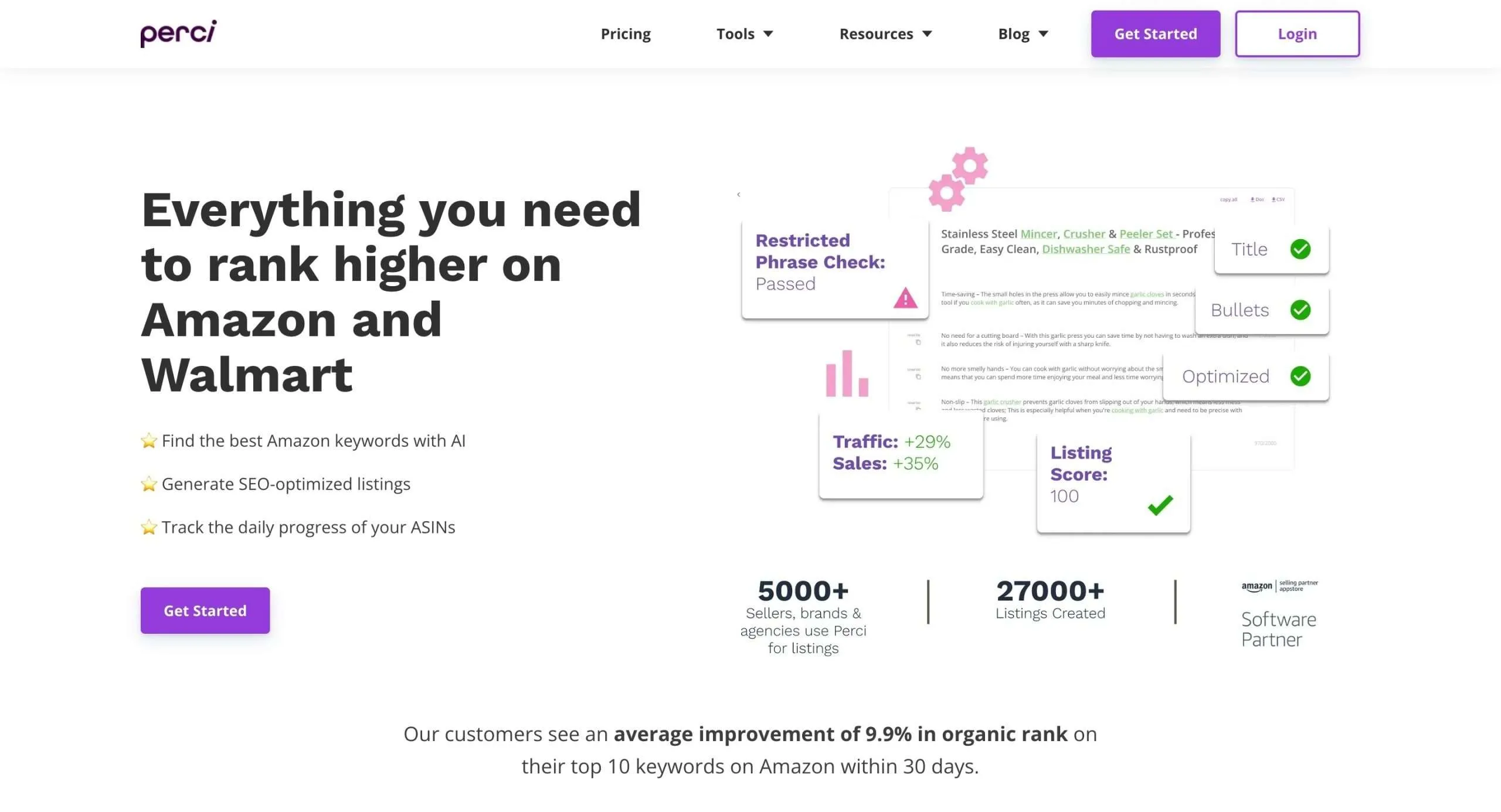Expand the Tools dropdown menu
This screenshot has width=1501, height=812.
coord(745,34)
